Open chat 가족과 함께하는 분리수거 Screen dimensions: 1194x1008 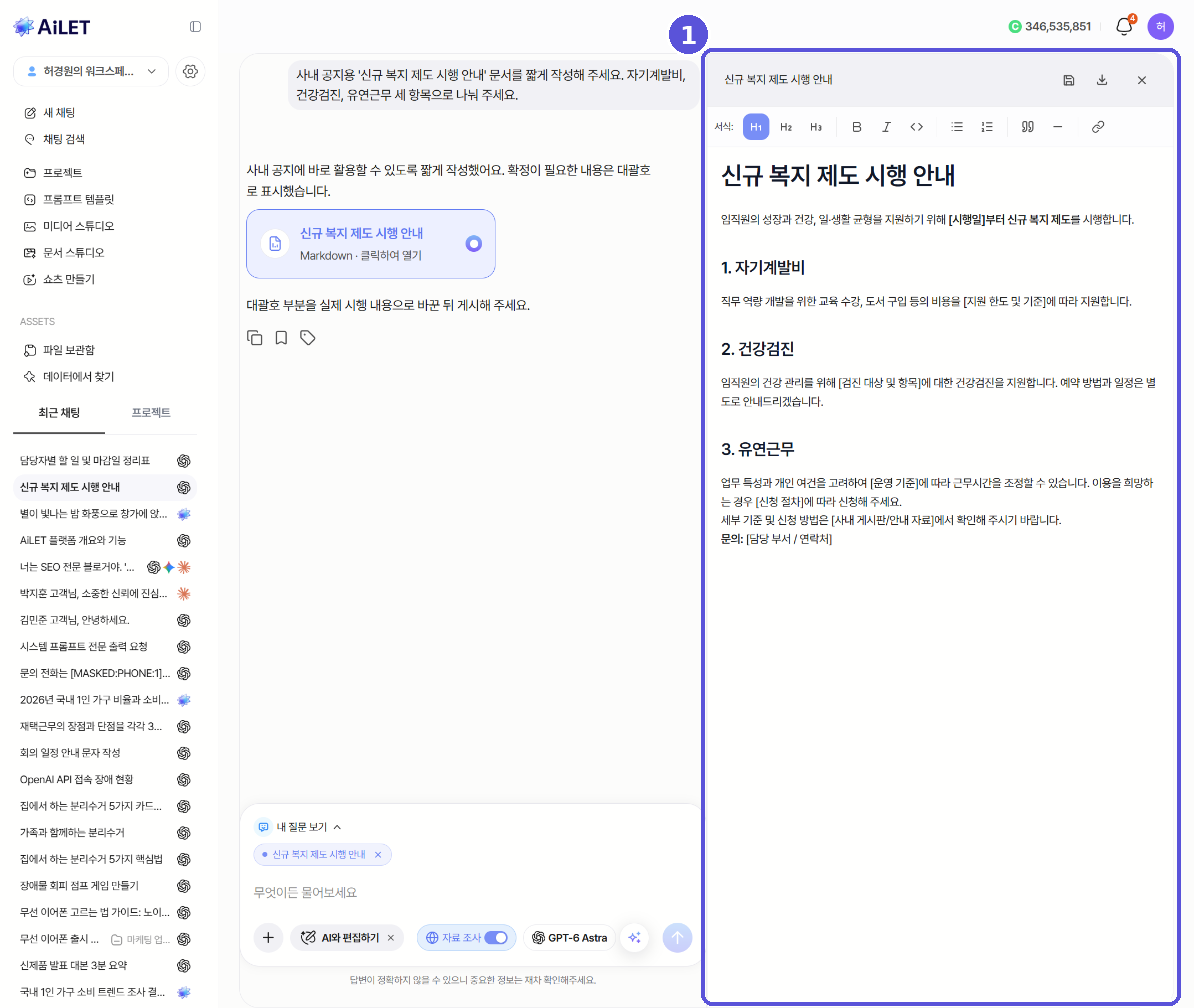(x=105, y=833)
